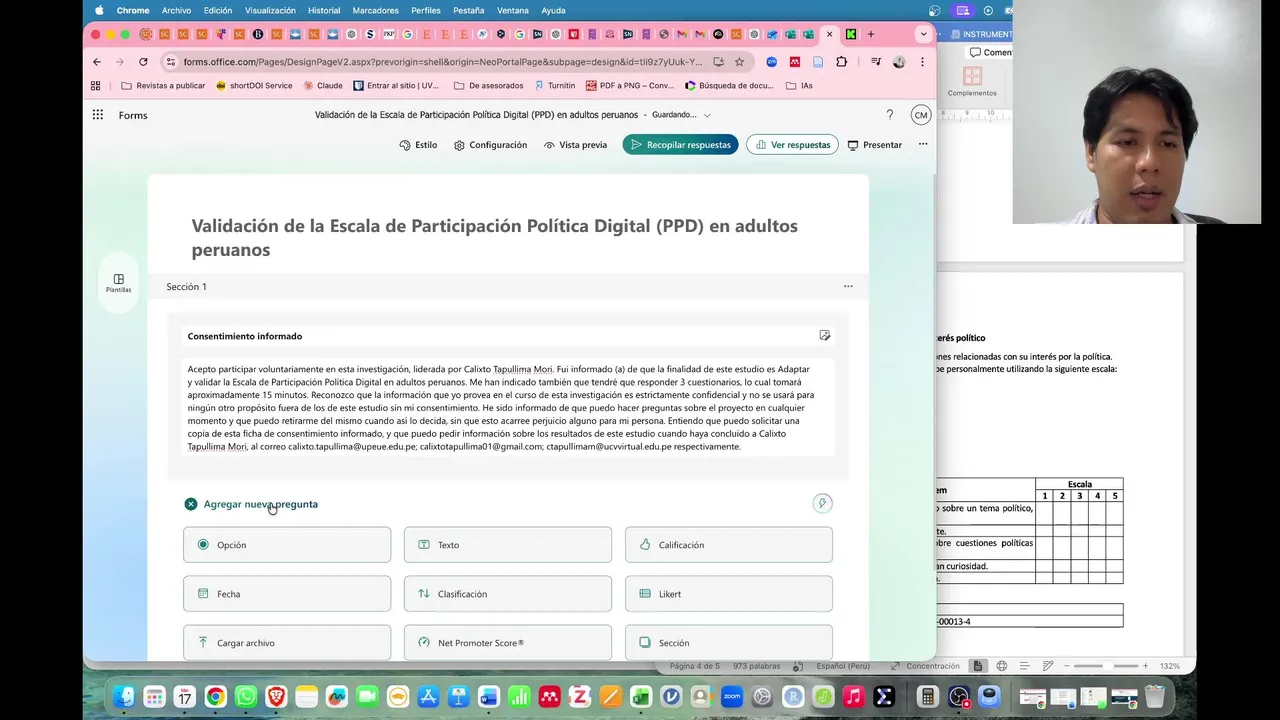This screenshot has width=1280, height=720.
Task: Click Concentración in Word status bar
Action: click(x=925, y=666)
